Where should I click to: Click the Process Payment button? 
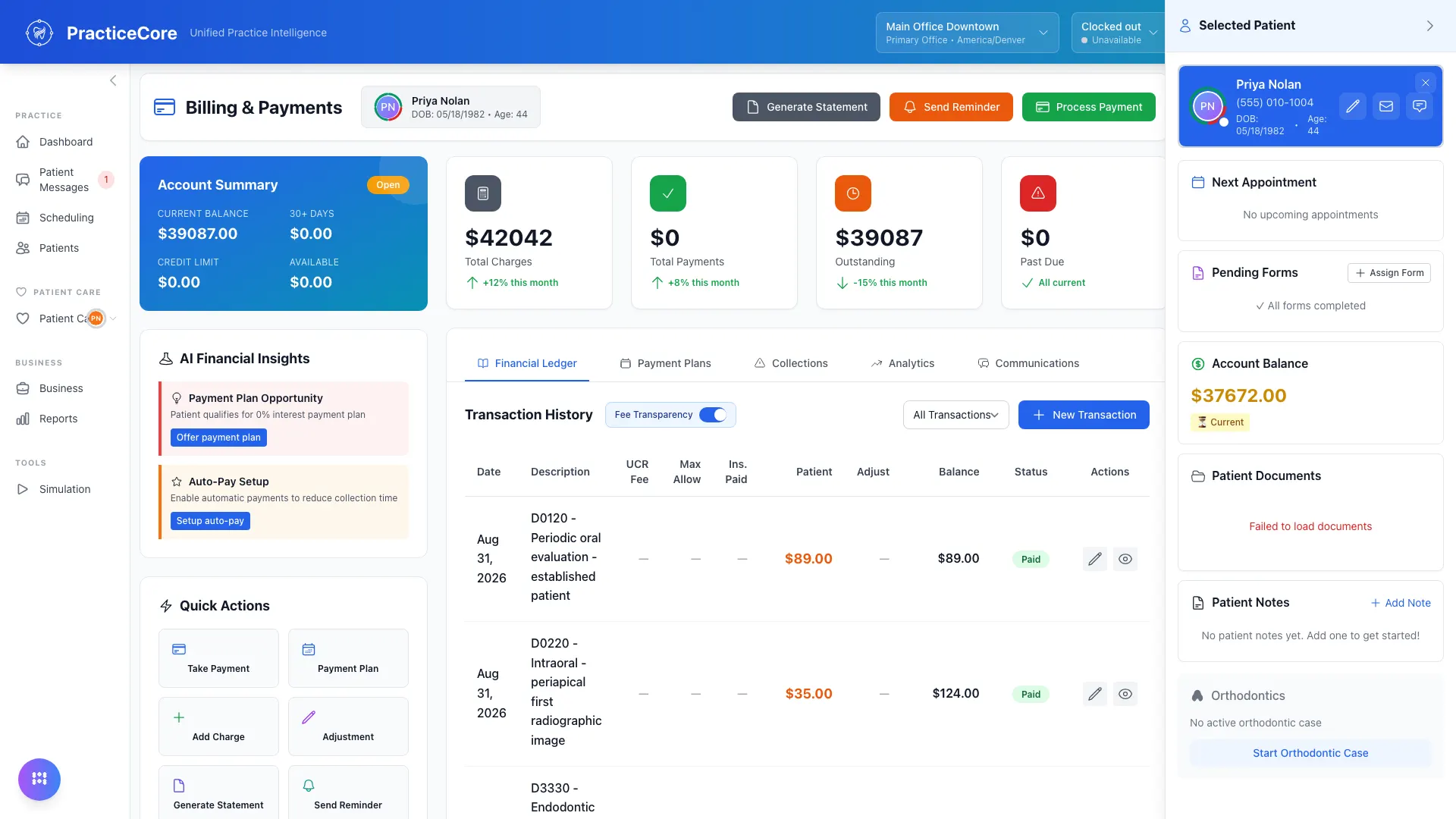(1088, 107)
